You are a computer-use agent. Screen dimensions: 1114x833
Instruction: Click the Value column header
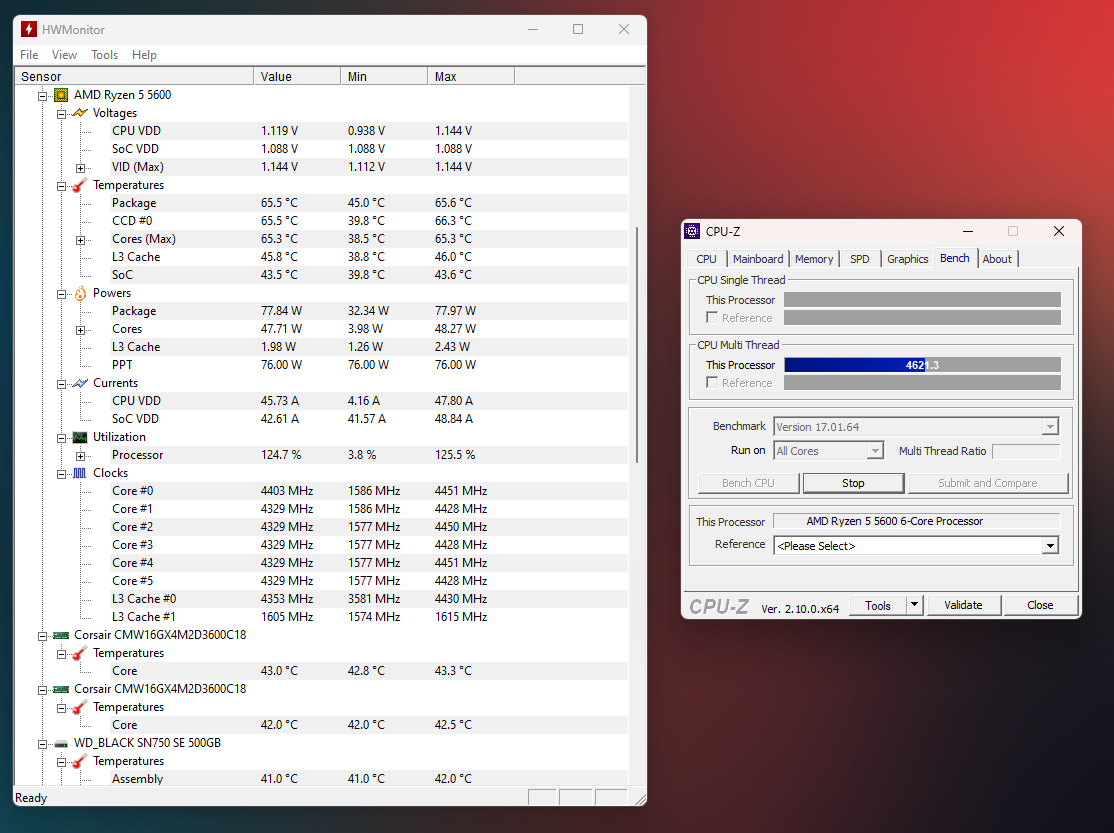(x=297, y=76)
